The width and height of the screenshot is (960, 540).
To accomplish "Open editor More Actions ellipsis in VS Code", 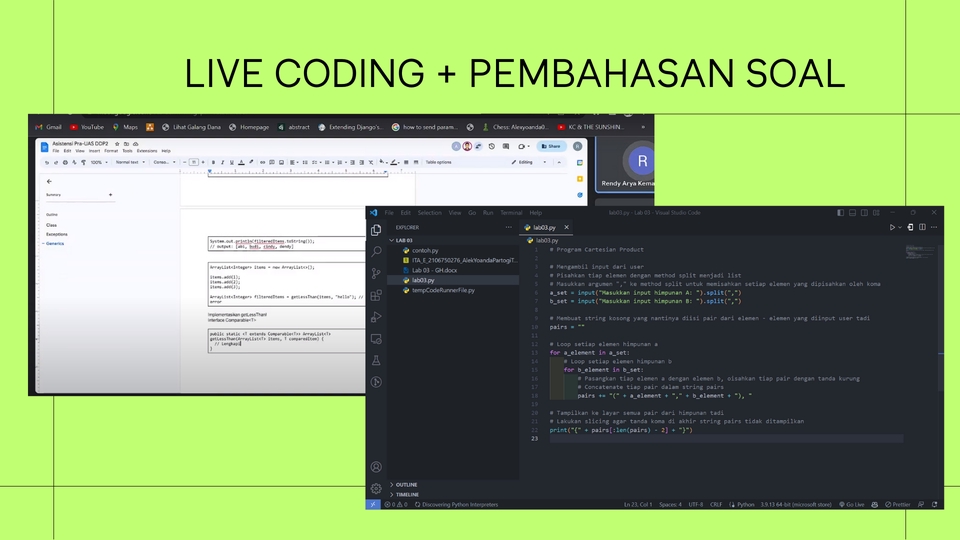I will pyautogui.click(x=934, y=227).
